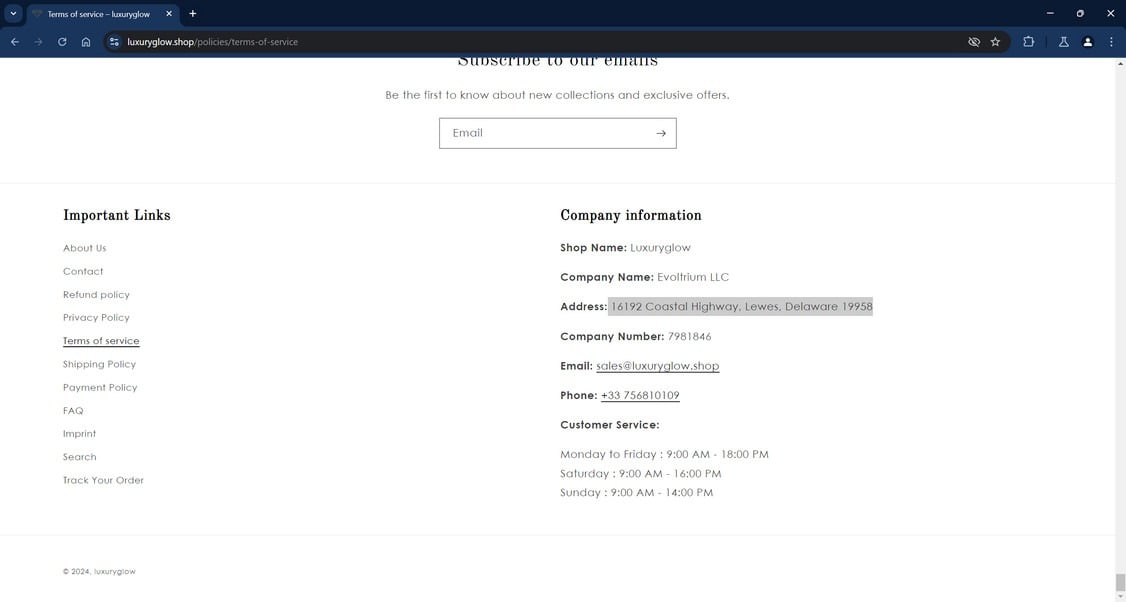This screenshot has height=602, width=1126.
Task: Click the vertical scrollbar thumb
Action: pyautogui.click(x=1120, y=581)
